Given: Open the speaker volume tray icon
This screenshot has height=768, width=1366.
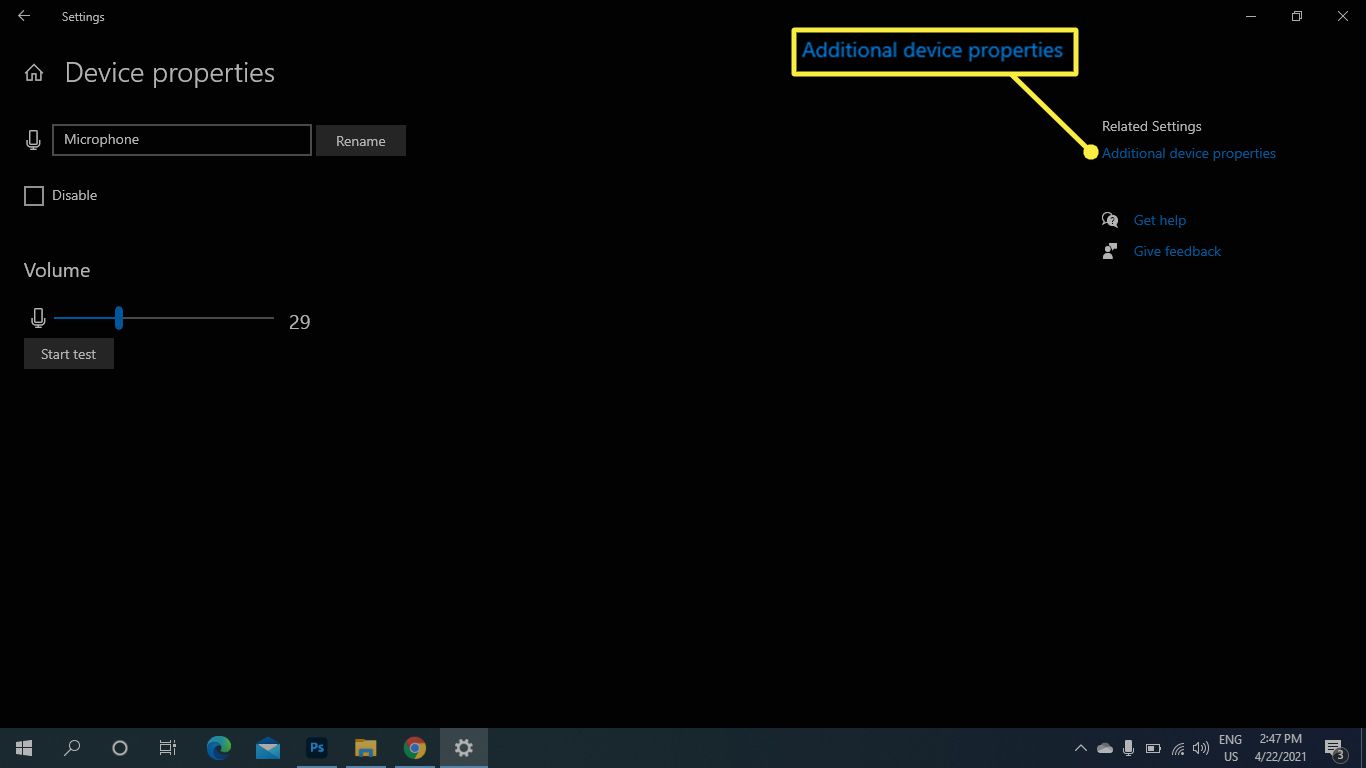Looking at the screenshot, I should (x=1201, y=748).
